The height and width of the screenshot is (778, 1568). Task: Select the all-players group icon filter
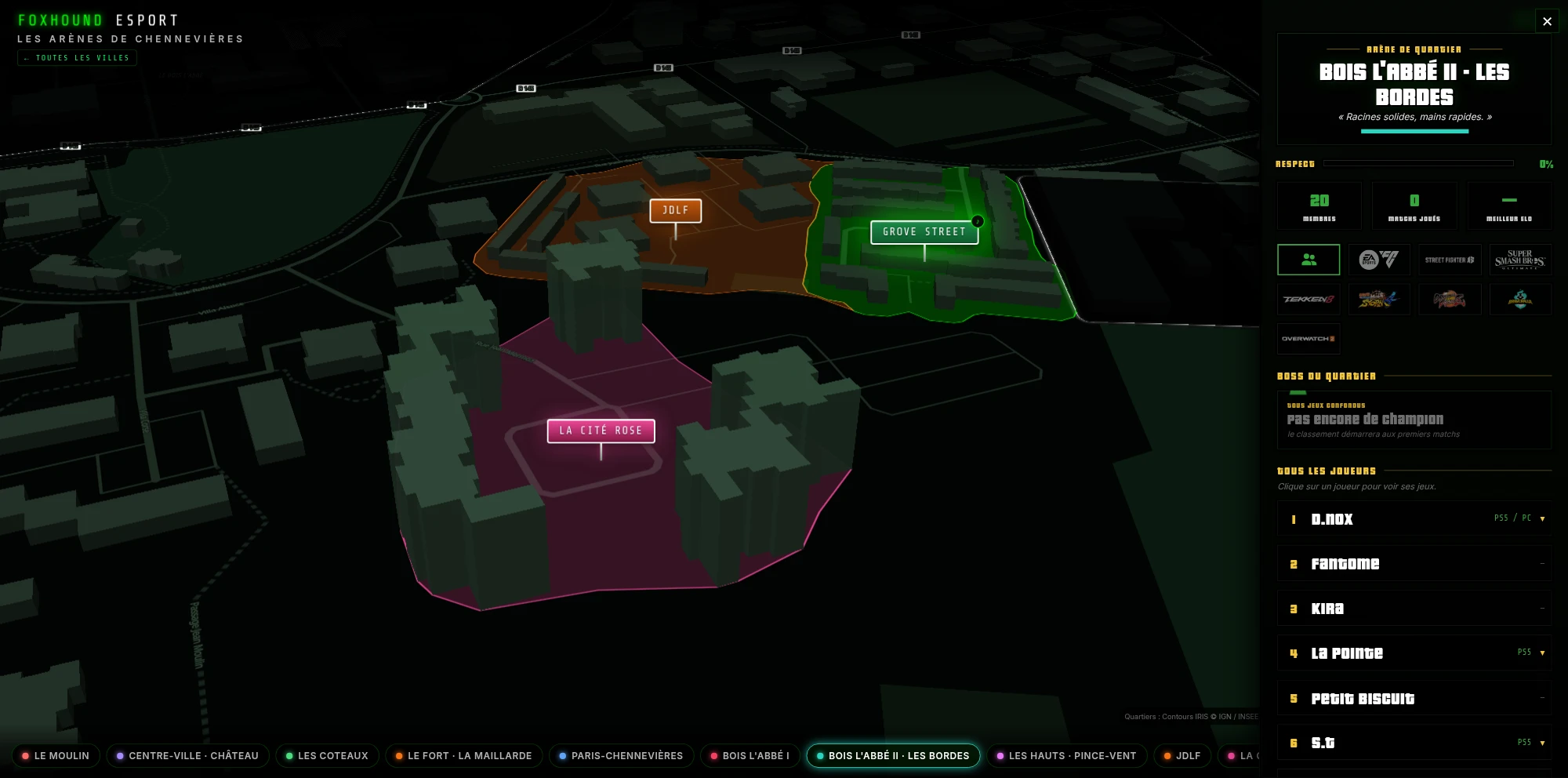pos(1308,260)
